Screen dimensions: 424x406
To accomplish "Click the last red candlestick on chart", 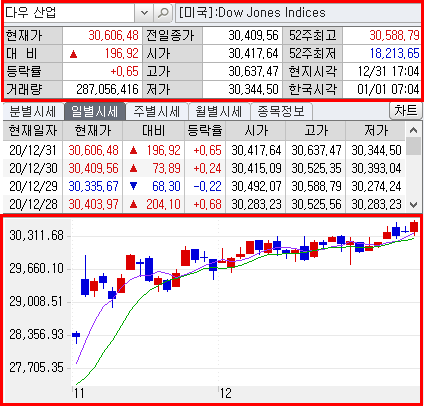I will (x=414, y=227).
